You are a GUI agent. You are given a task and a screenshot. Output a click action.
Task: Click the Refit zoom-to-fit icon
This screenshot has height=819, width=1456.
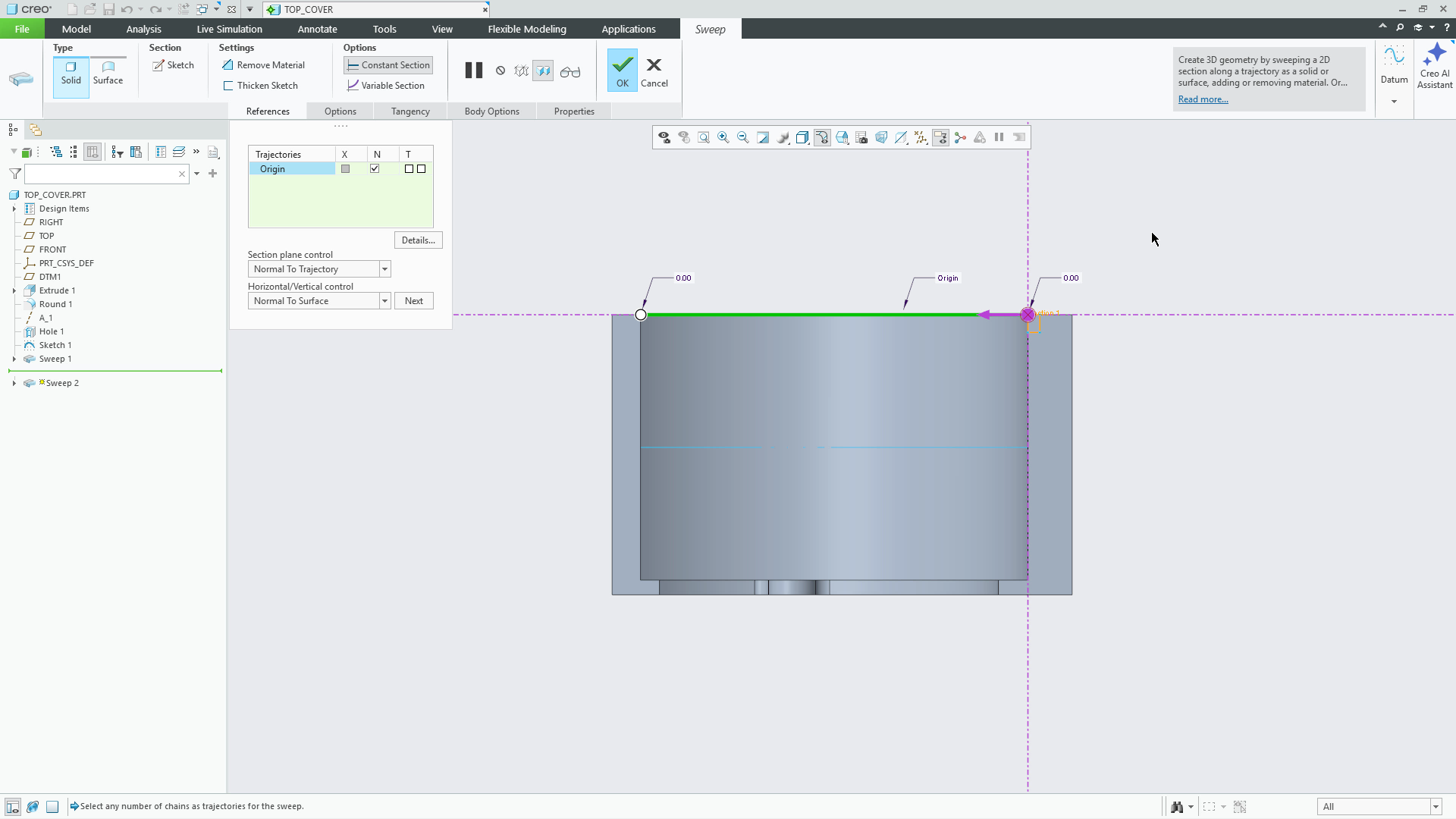point(704,137)
